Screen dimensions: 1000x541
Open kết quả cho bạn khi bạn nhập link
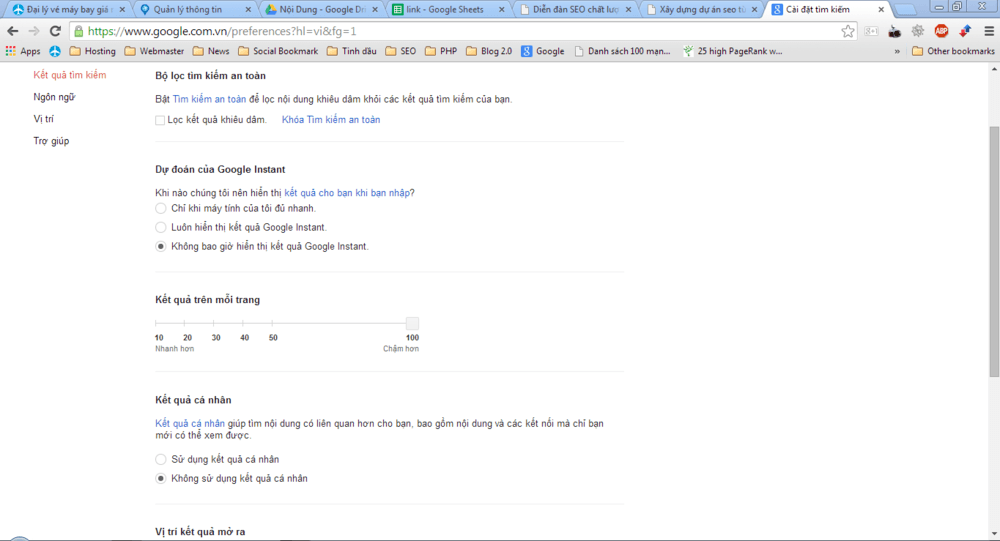click(347, 193)
